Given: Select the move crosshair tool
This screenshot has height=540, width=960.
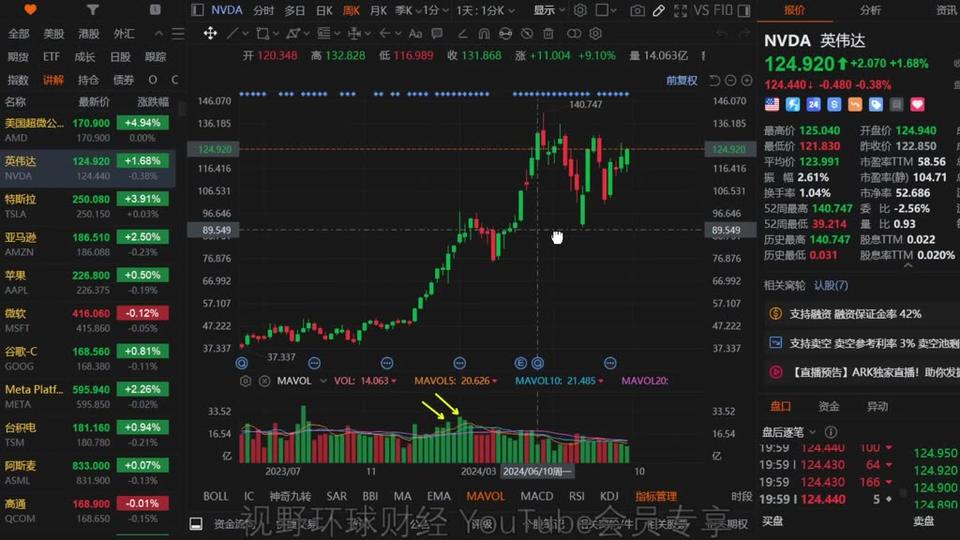Looking at the screenshot, I should click(210, 33).
